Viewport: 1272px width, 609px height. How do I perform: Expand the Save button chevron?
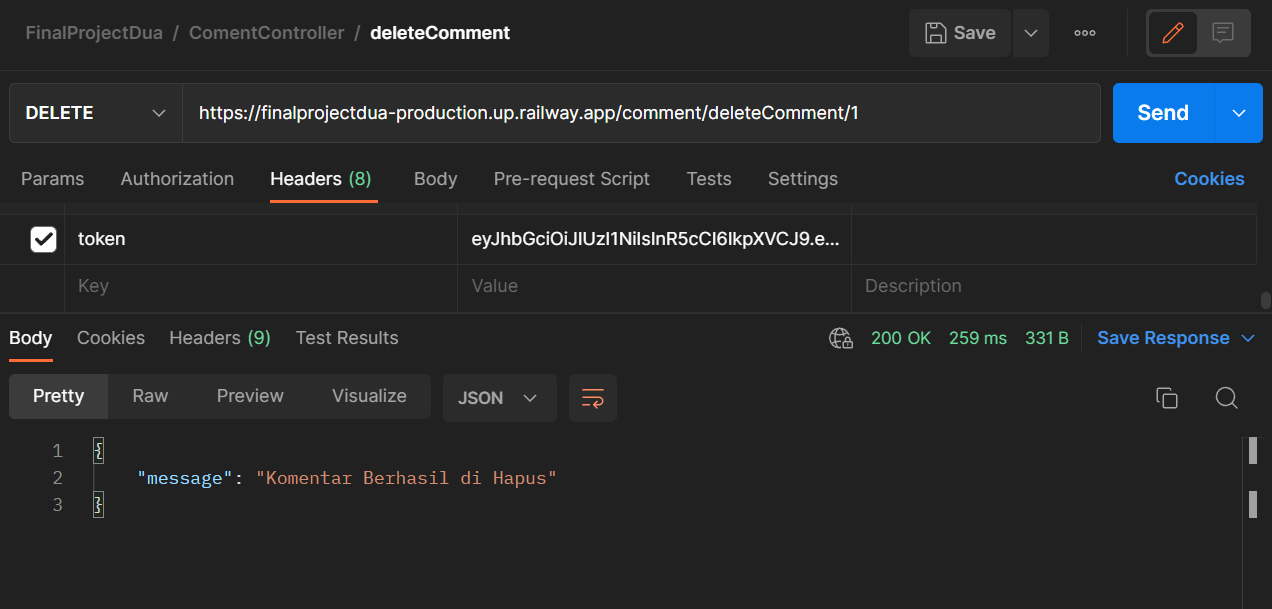tap(1031, 32)
